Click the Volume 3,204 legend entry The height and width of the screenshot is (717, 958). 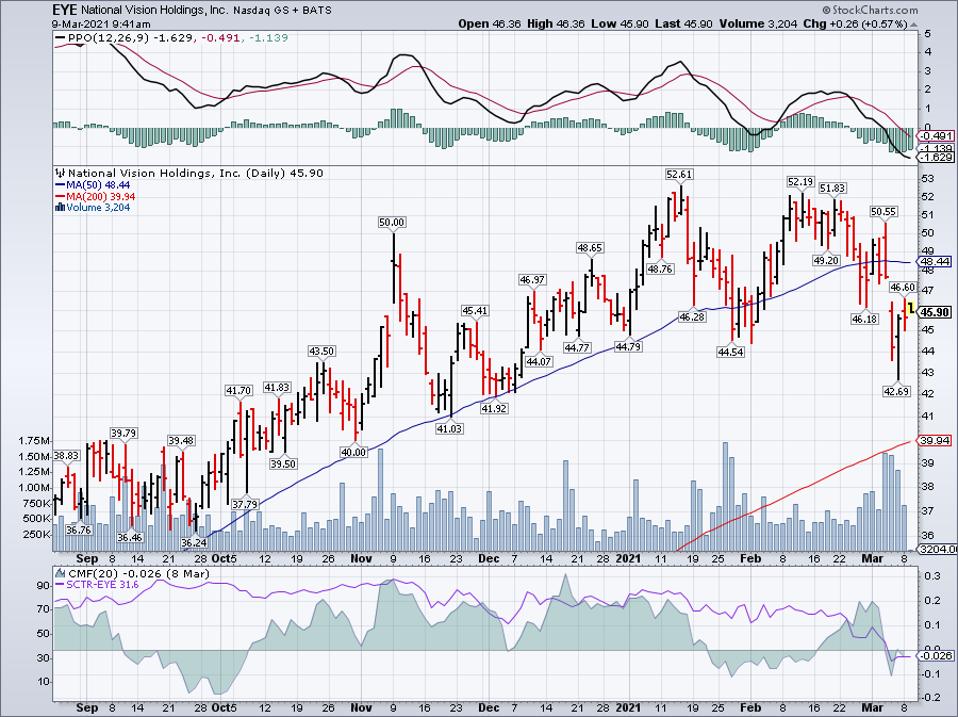98,207
